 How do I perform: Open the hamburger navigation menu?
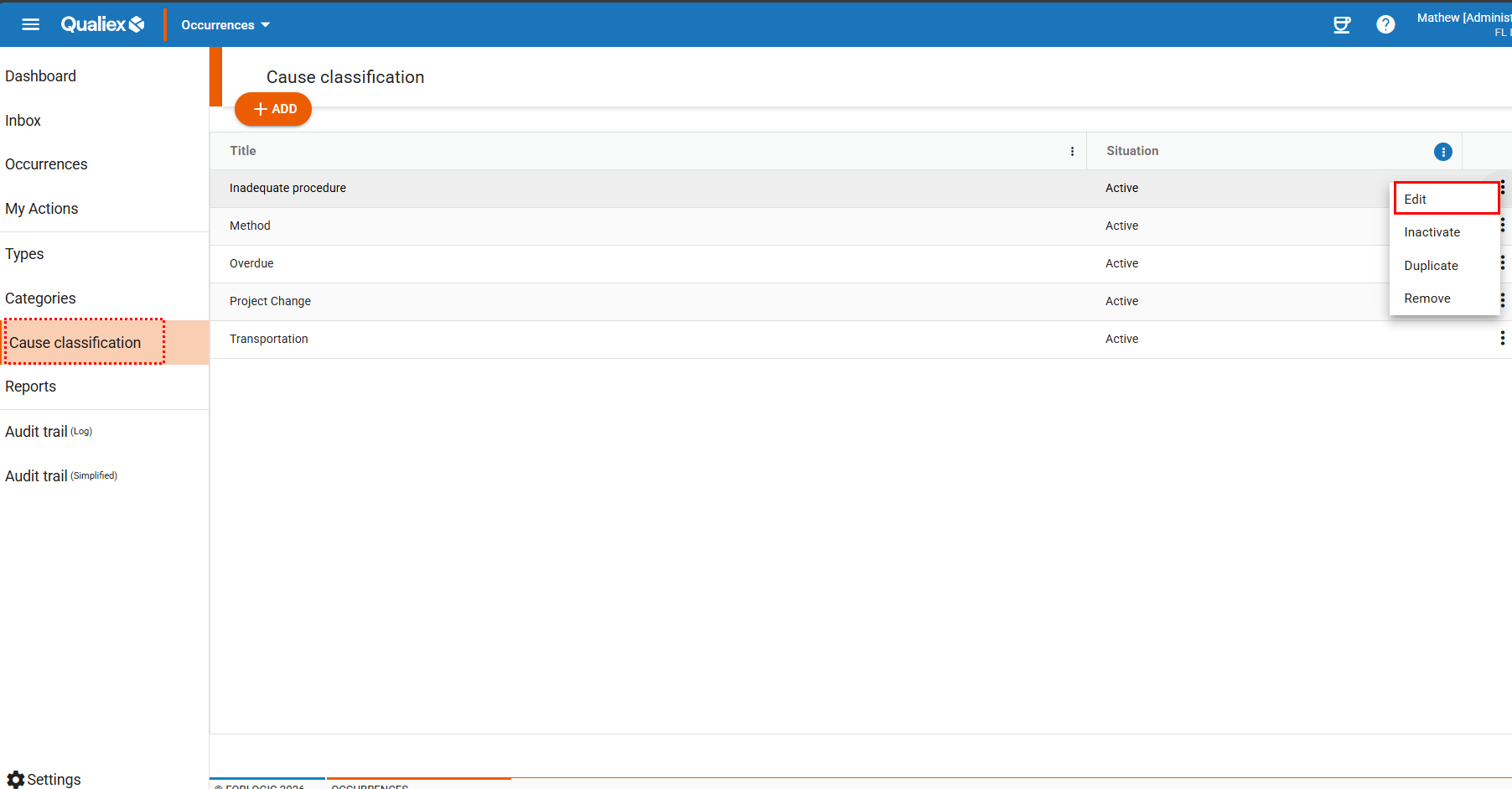pyautogui.click(x=30, y=24)
